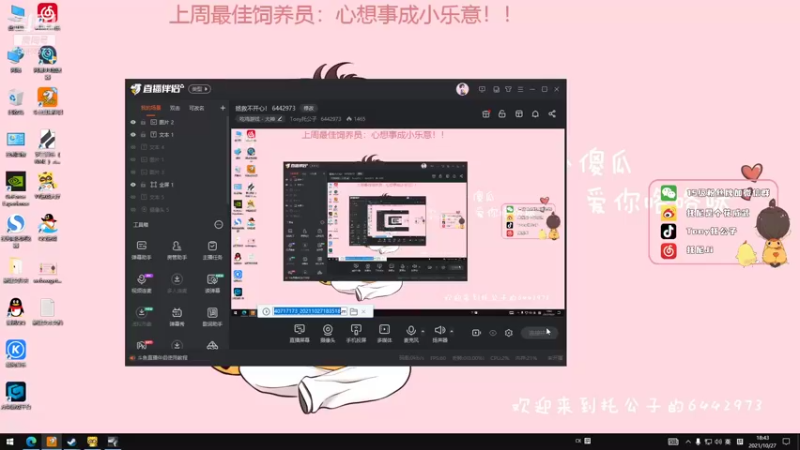Viewport: 800px width, 450px height.
Task: Show the 图片 3 layer via eye icon
Action: click(133, 172)
